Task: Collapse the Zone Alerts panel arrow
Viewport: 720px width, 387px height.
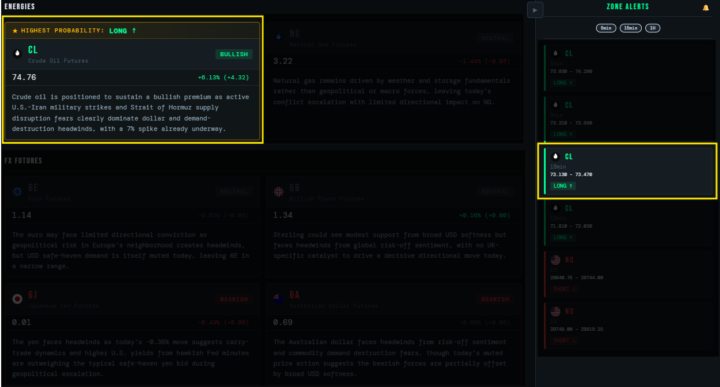Action: (535, 10)
